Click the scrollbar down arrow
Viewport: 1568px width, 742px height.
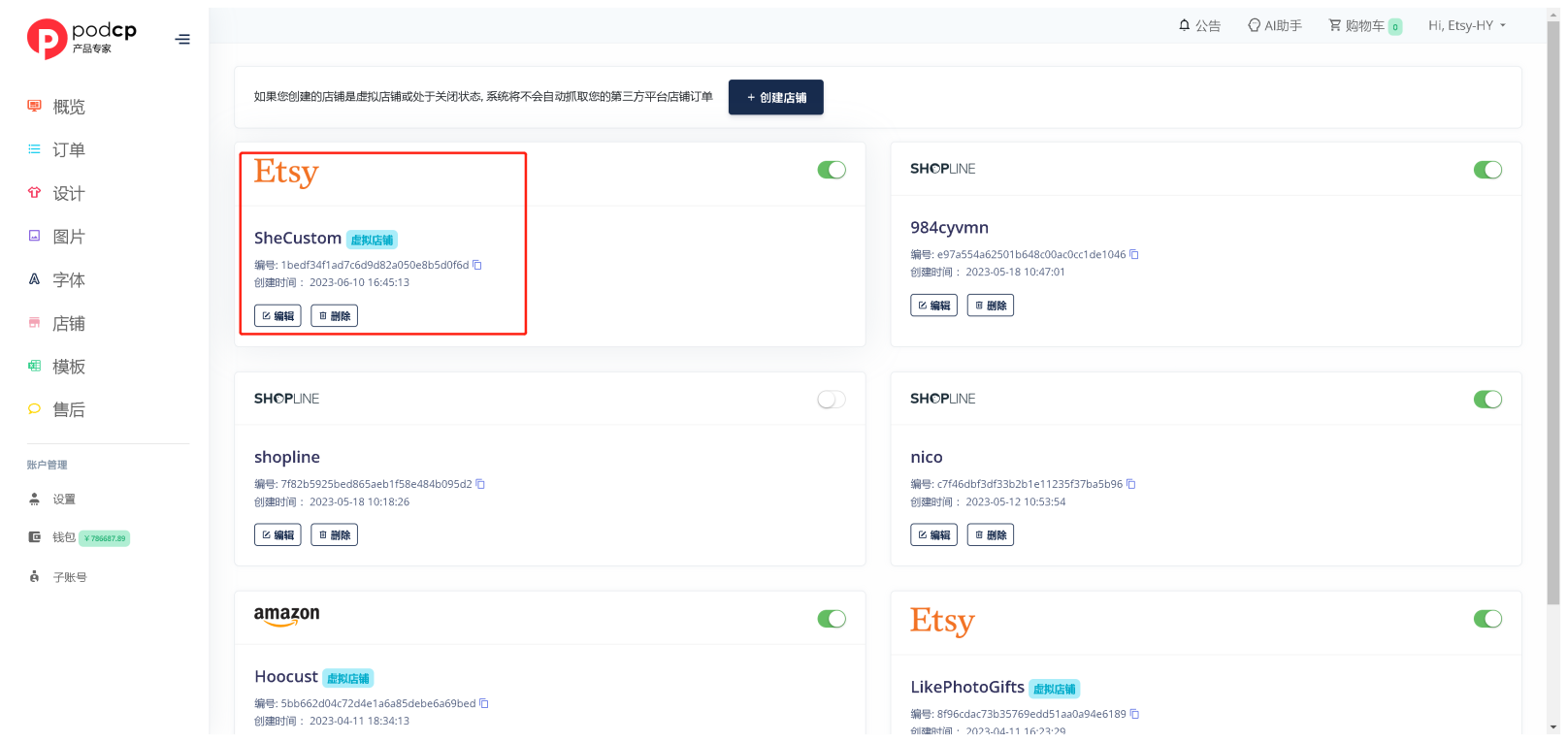[x=1553, y=726]
